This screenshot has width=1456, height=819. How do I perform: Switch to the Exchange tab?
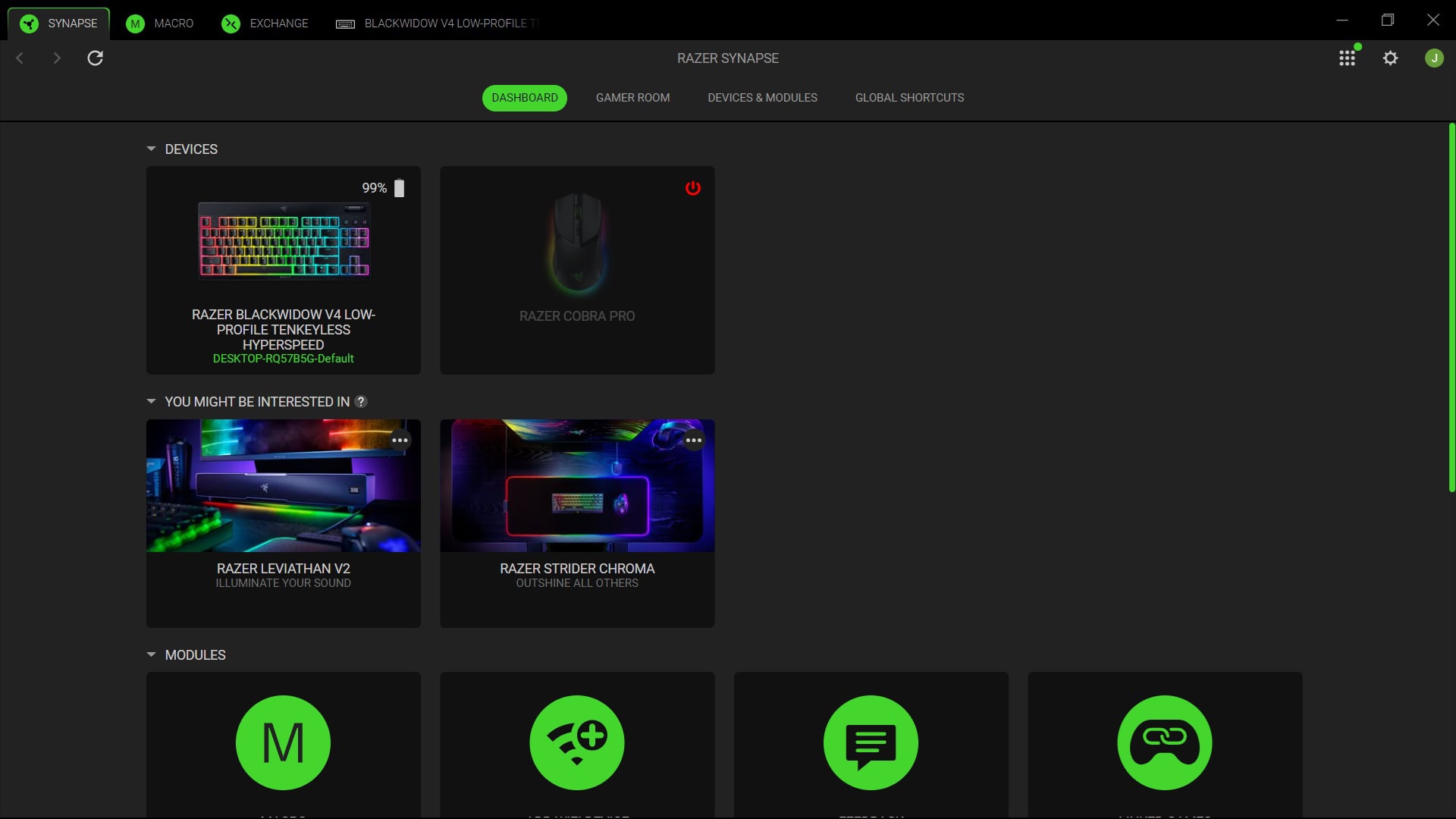coord(265,24)
